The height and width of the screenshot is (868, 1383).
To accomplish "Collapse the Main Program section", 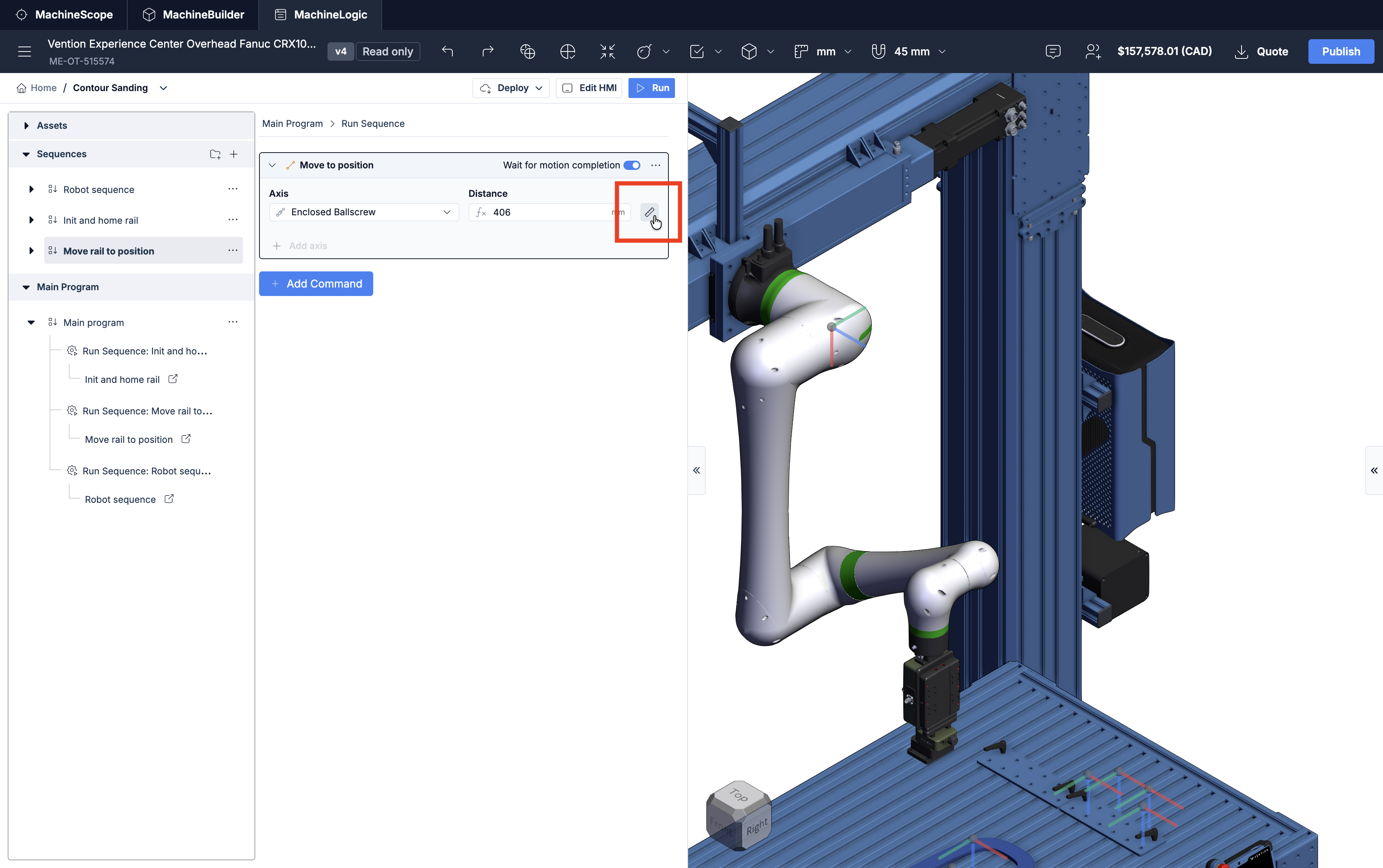I will point(26,287).
